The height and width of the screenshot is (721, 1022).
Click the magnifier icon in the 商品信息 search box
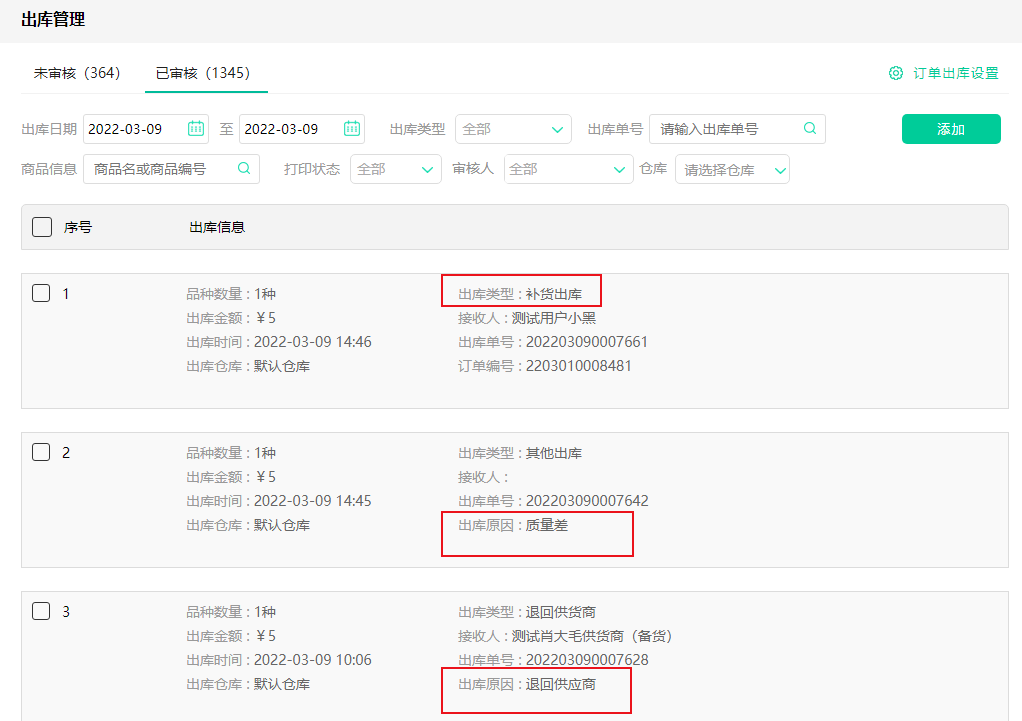[242, 168]
